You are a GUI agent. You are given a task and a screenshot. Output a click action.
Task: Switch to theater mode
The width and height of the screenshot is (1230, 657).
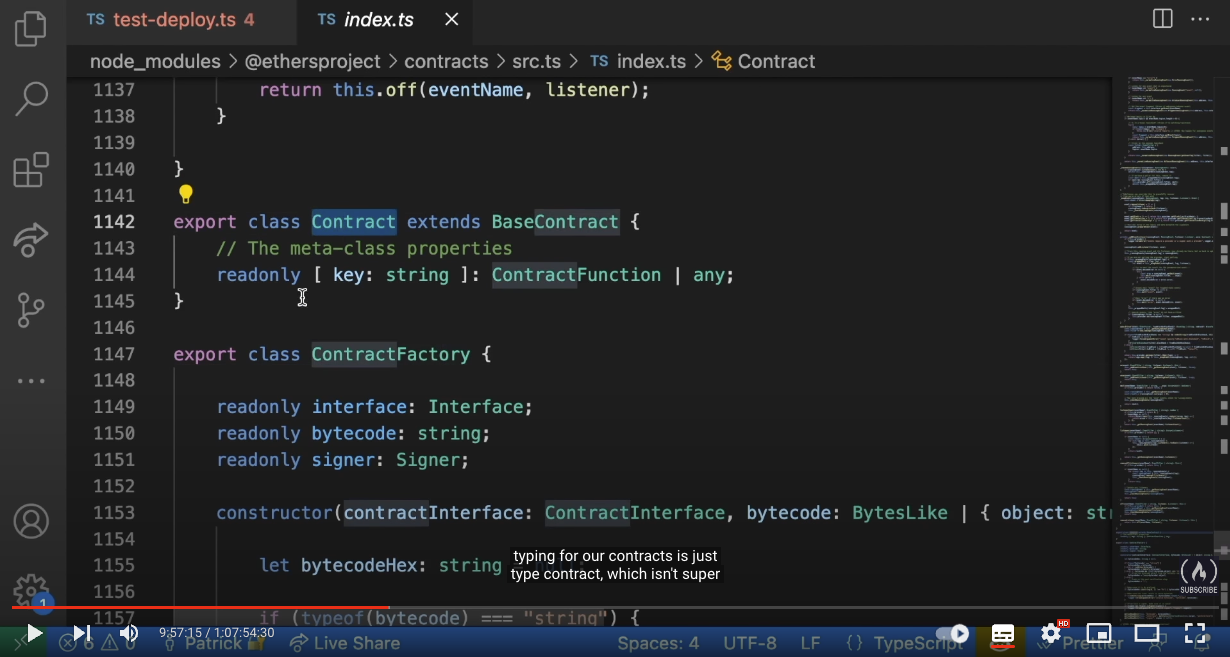[1147, 633]
